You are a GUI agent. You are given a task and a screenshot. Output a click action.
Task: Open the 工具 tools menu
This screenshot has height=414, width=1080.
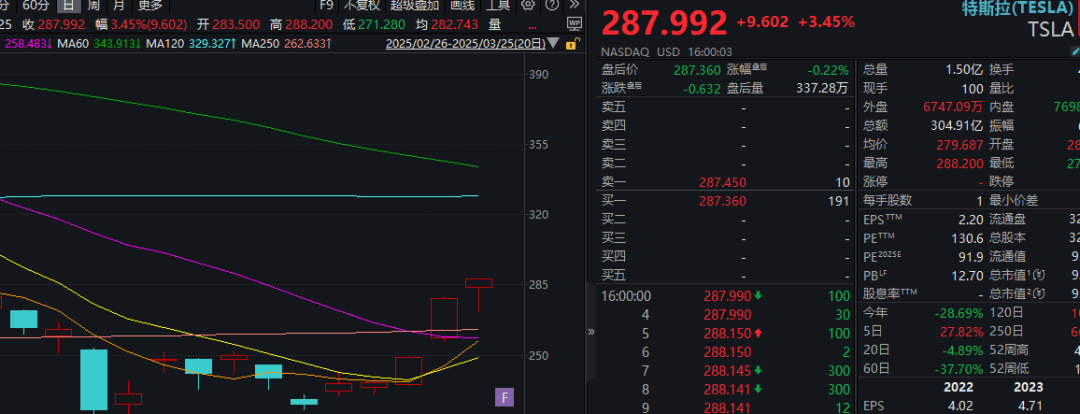(498, 6)
